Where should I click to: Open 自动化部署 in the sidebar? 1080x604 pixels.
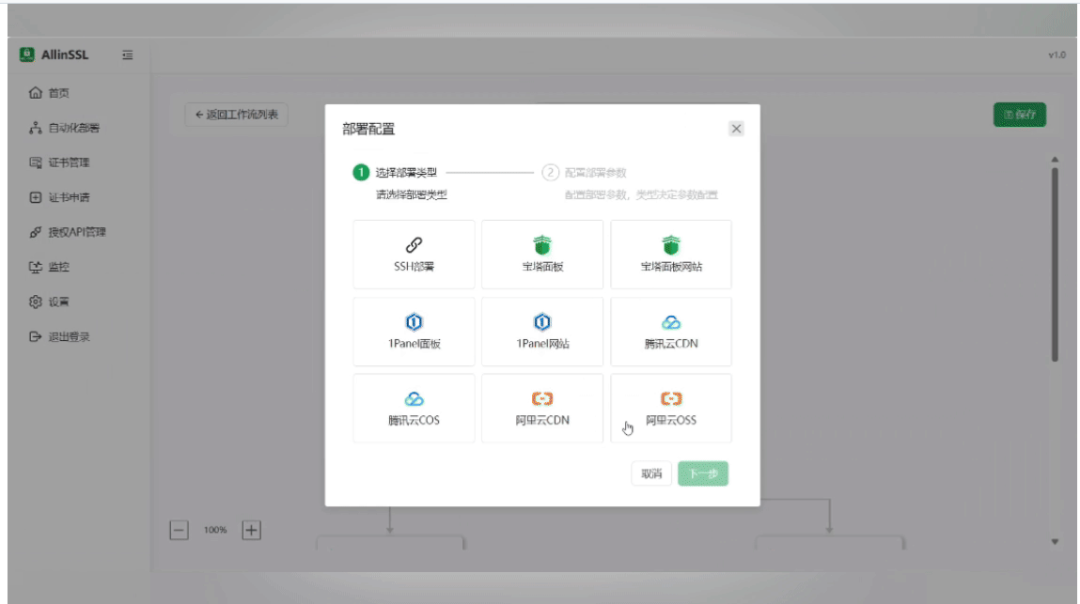click(65, 128)
